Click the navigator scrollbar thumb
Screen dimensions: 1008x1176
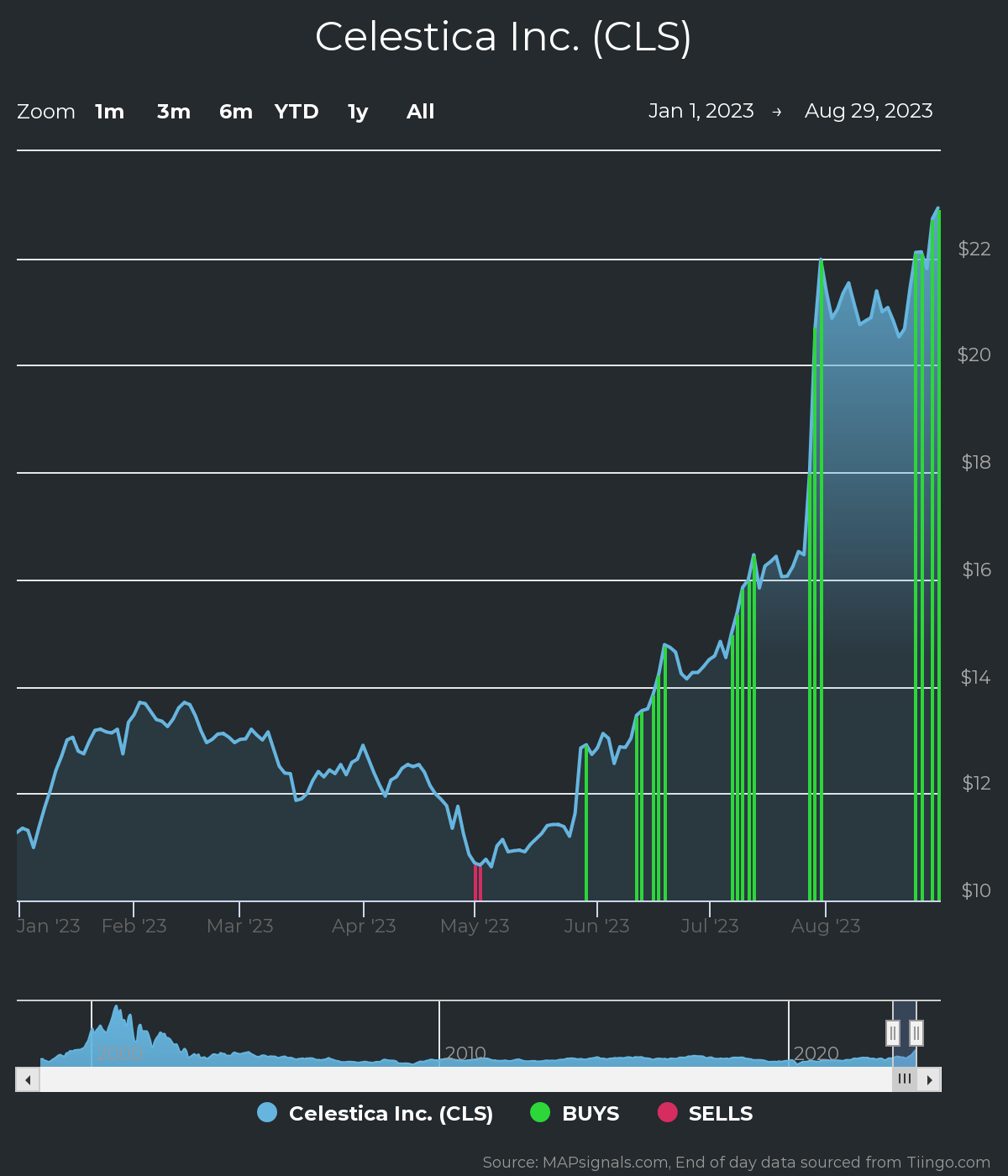point(905,1079)
